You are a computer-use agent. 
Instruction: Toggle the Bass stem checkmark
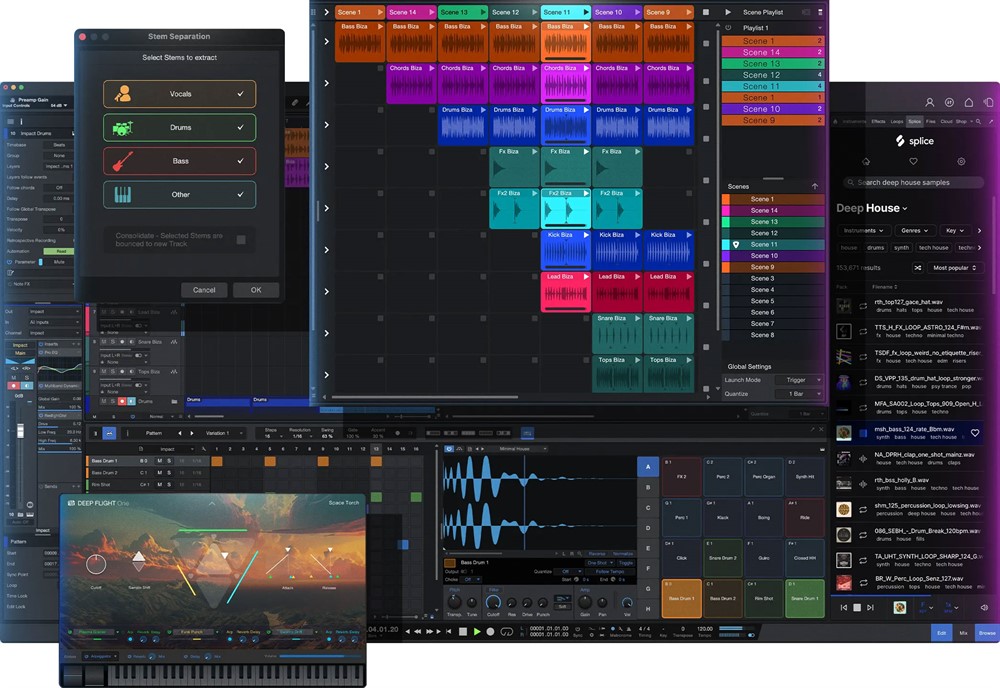[x=240, y=161]
